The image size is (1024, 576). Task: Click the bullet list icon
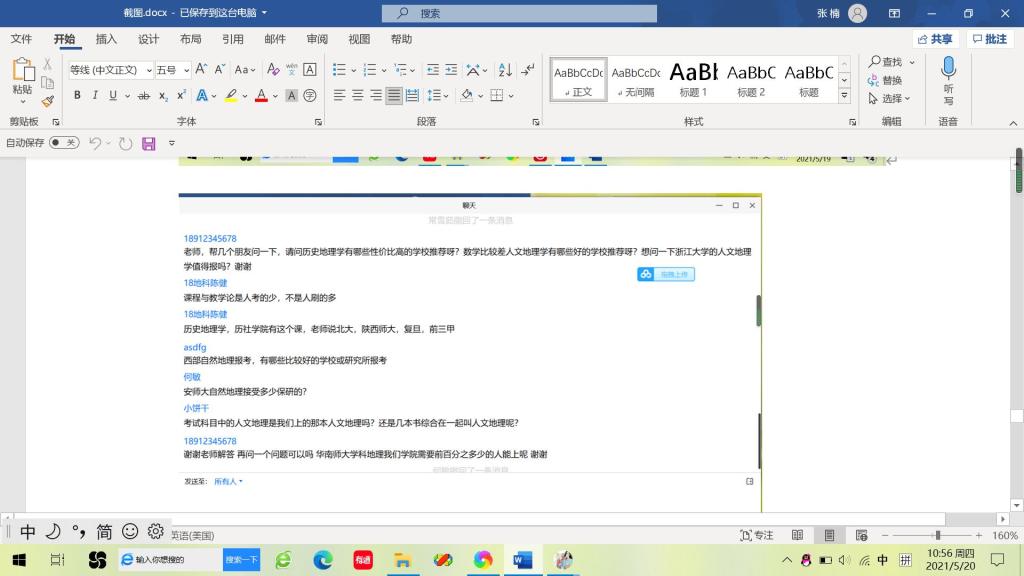point(340,70)
